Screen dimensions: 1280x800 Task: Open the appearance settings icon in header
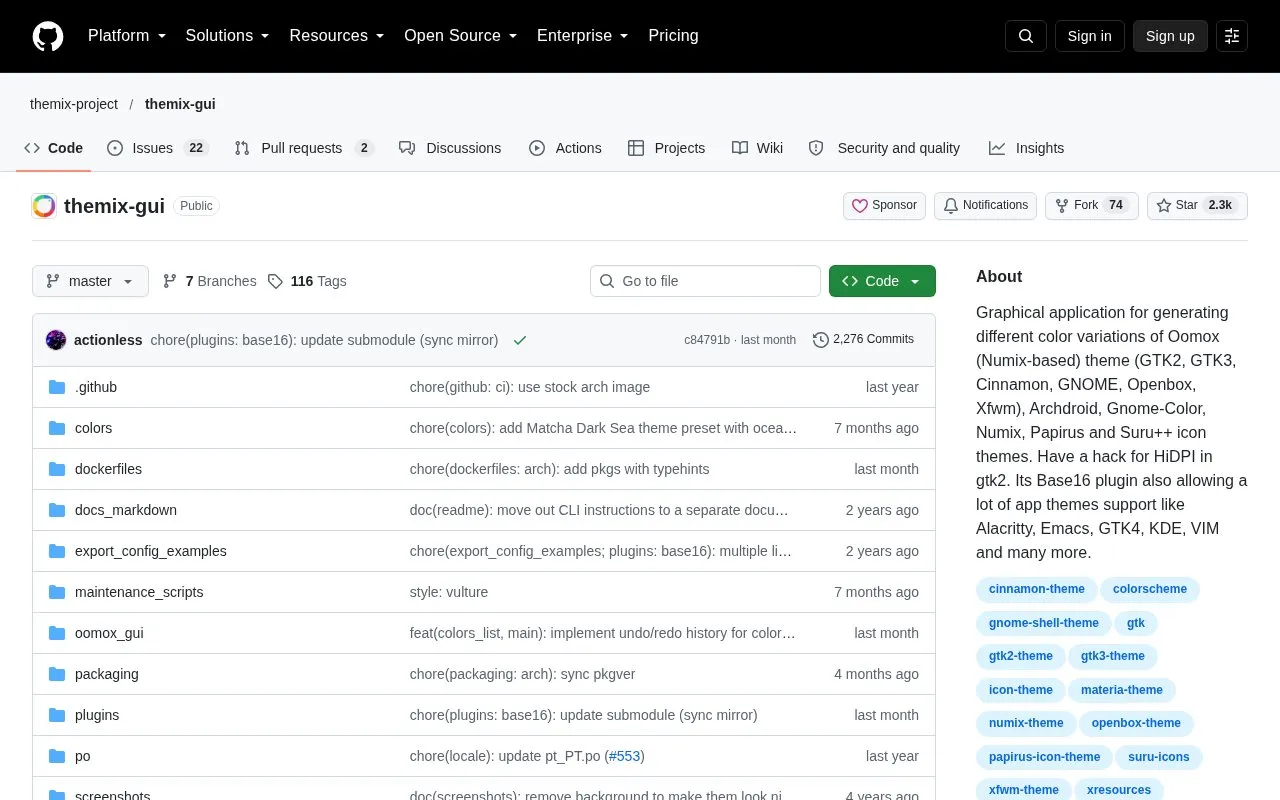[1232, 36]
